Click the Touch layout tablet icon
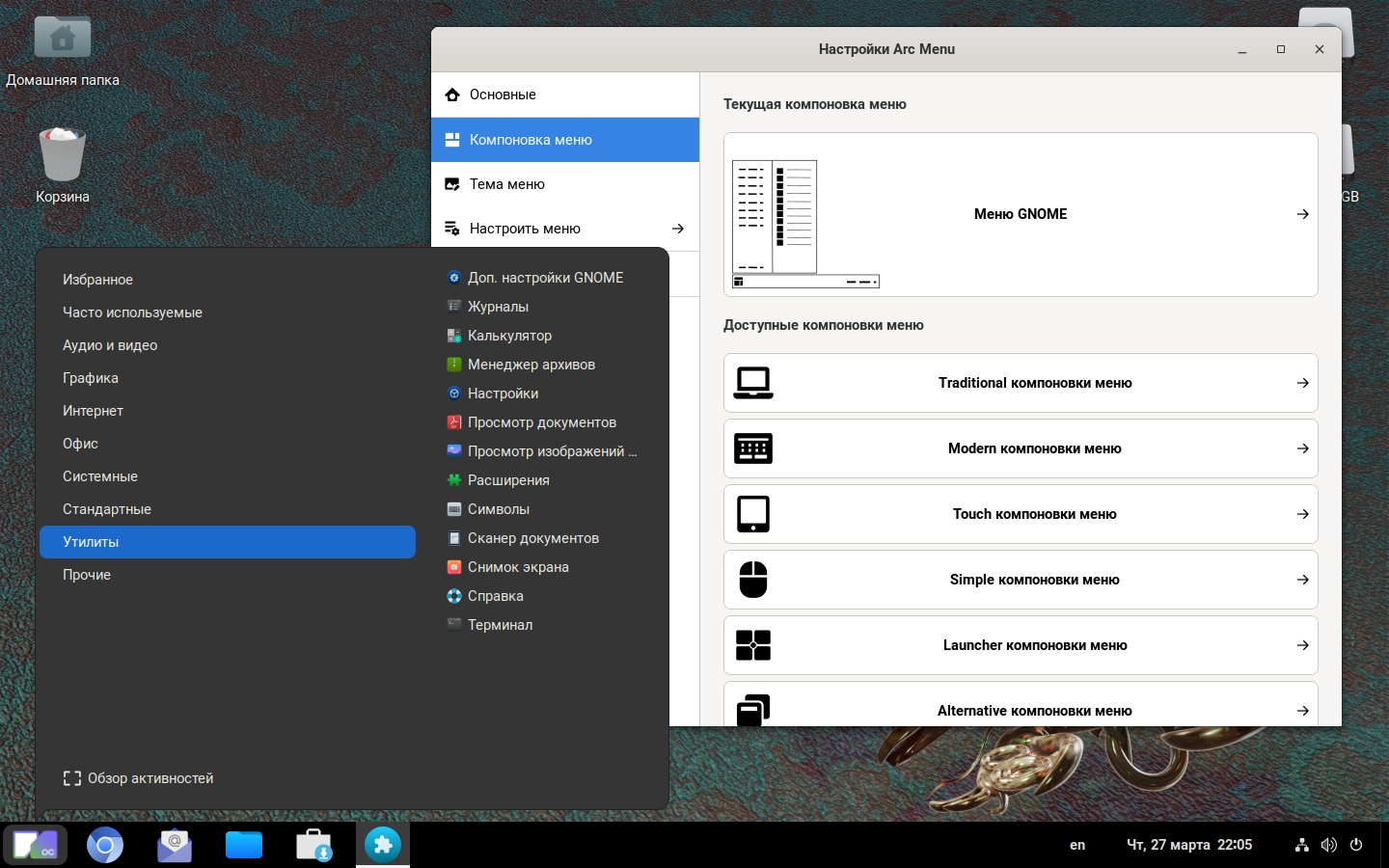 [x=753, y=514]
